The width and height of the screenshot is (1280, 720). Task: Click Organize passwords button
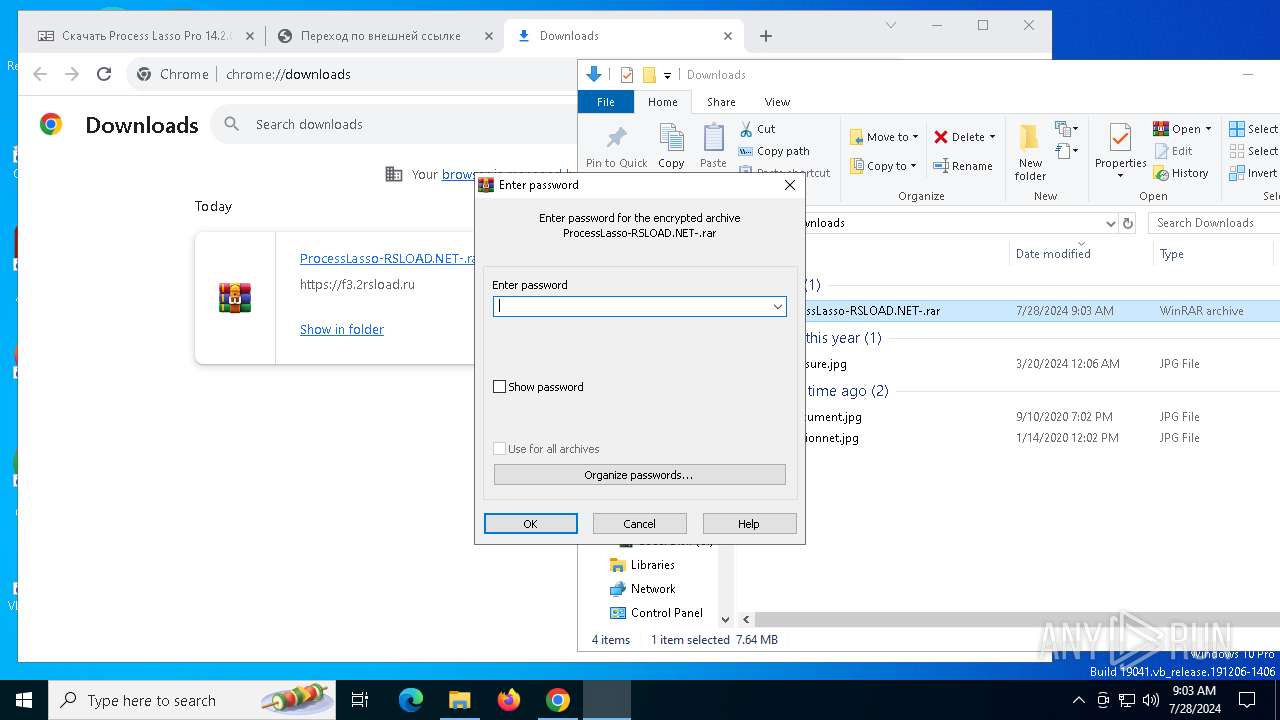tap(639, 475)
